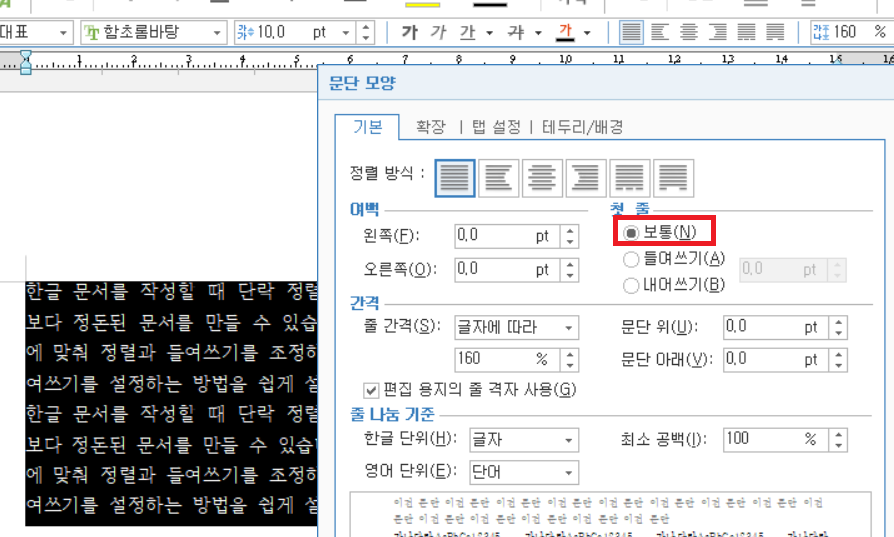Click the 왼쪽(F) margin input field
The width and height of the screenshot is (894, 537).
[507, 236]
